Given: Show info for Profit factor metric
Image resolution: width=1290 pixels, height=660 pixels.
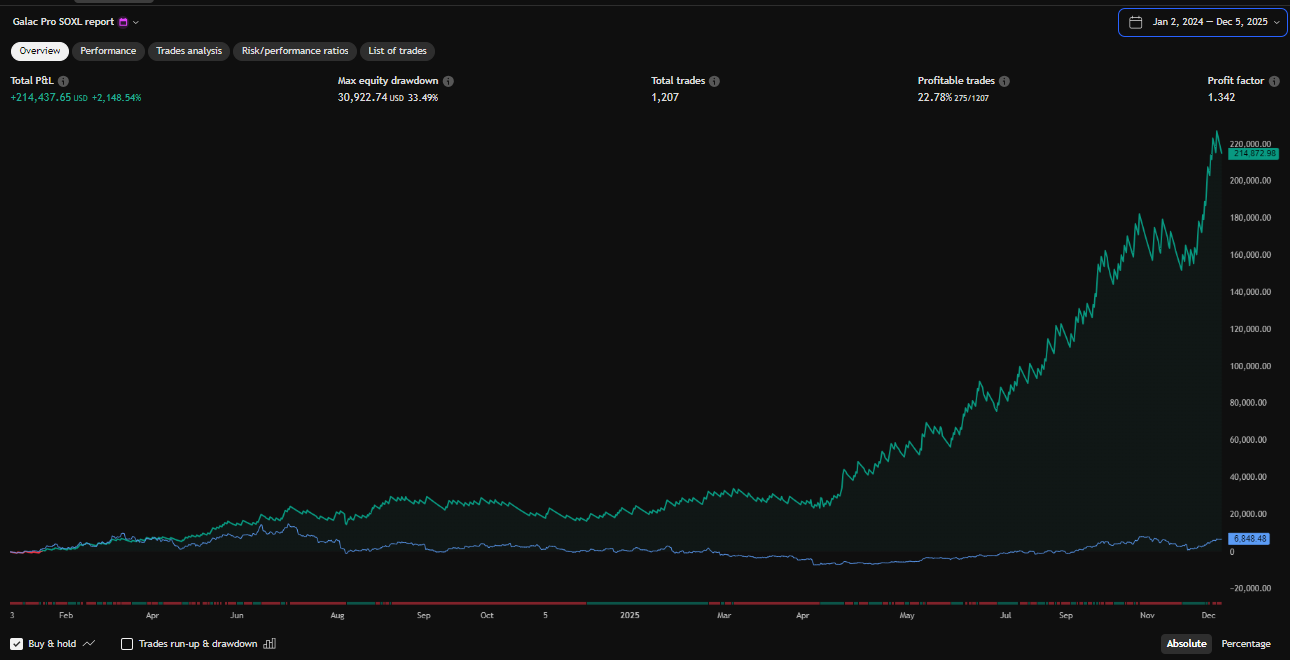Looking at the screenshot, I should coord(1274,81).
